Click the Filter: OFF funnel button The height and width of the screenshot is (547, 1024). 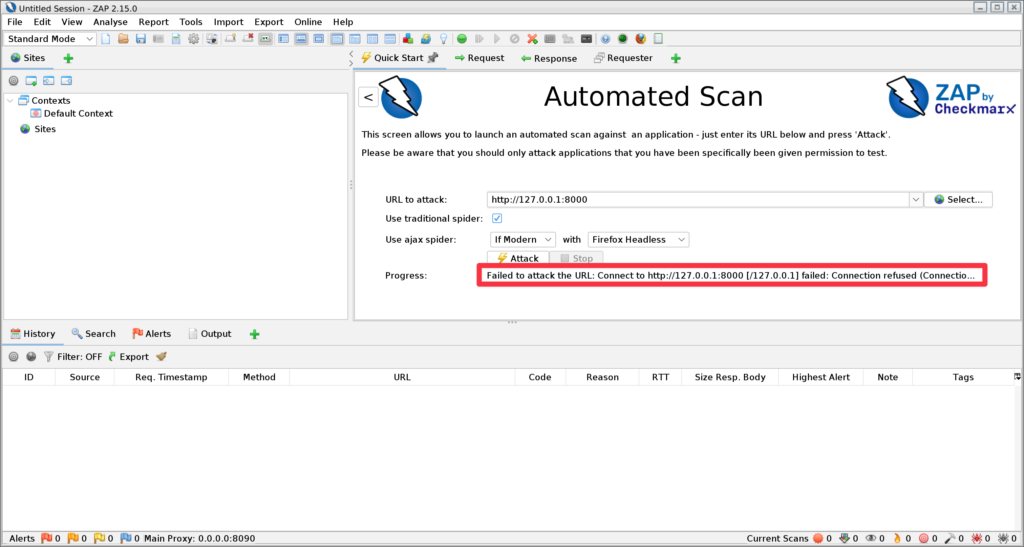pyautogui.click(x=72, y=357)
